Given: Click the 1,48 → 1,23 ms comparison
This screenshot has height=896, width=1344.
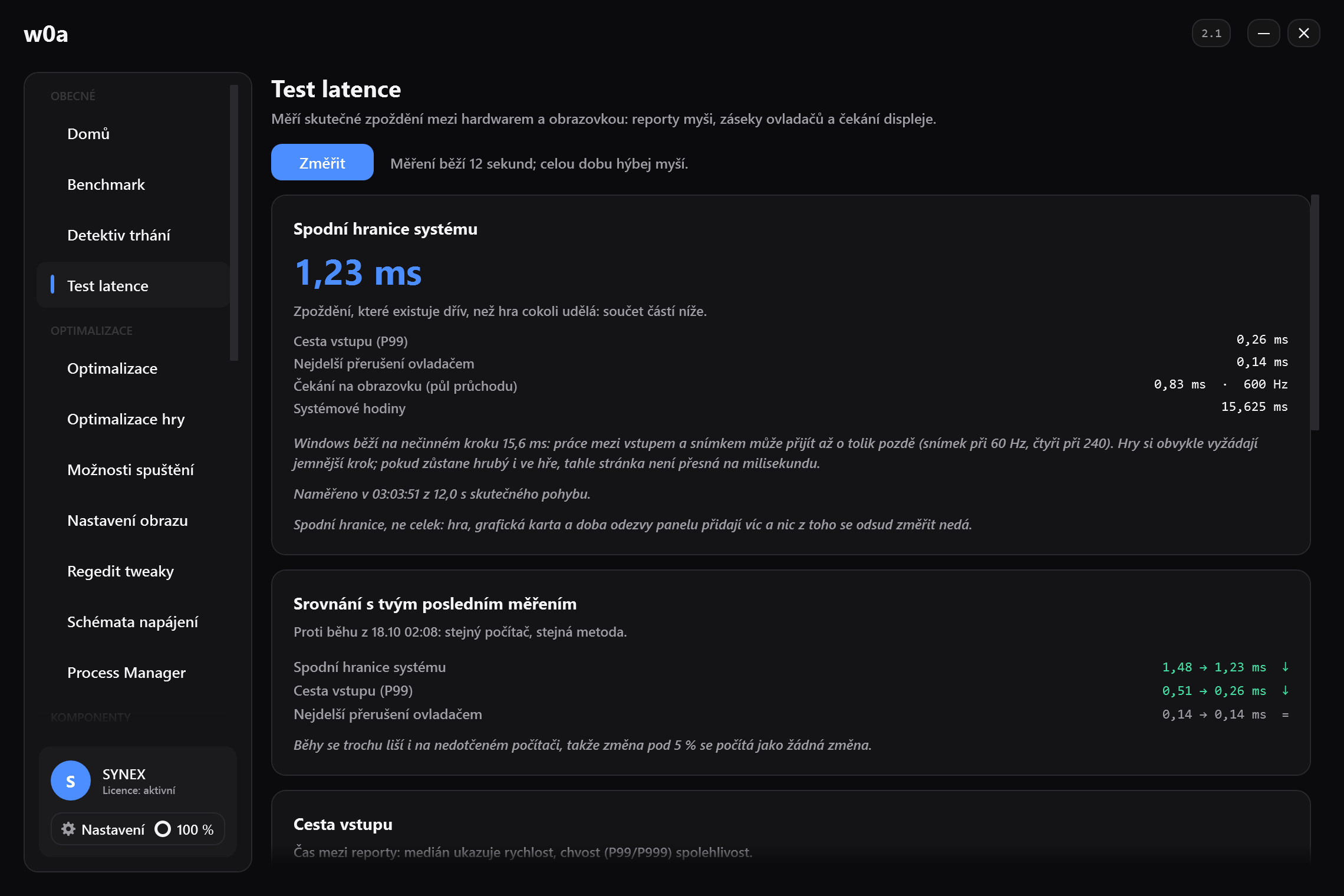Looking at the screenshot, I should (1214, 667).
